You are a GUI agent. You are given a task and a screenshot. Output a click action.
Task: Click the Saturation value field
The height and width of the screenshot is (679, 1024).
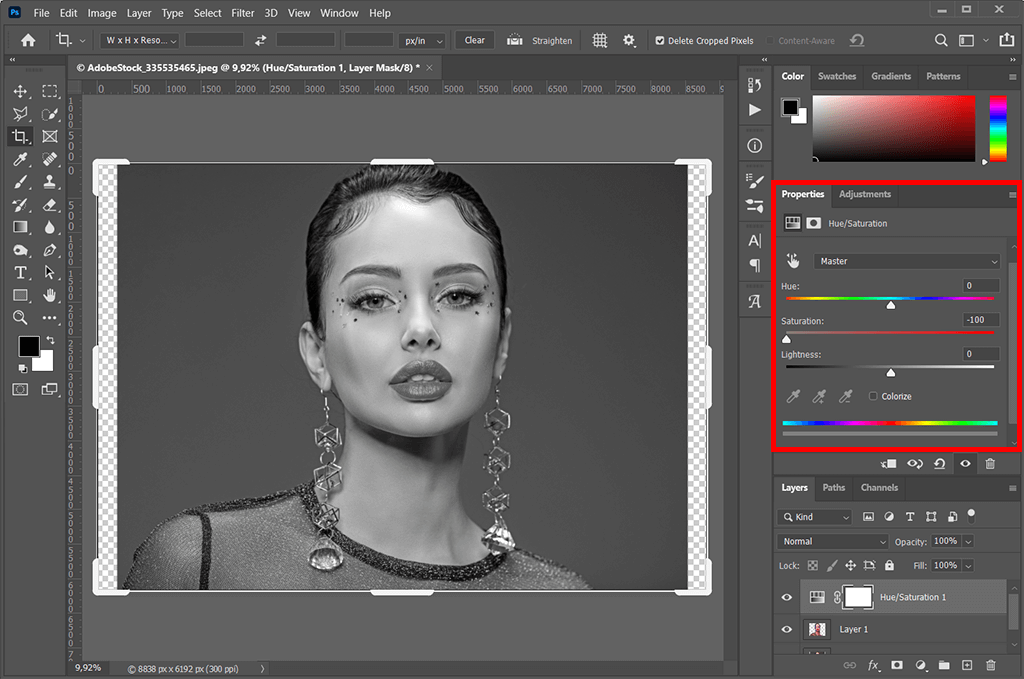982,320
